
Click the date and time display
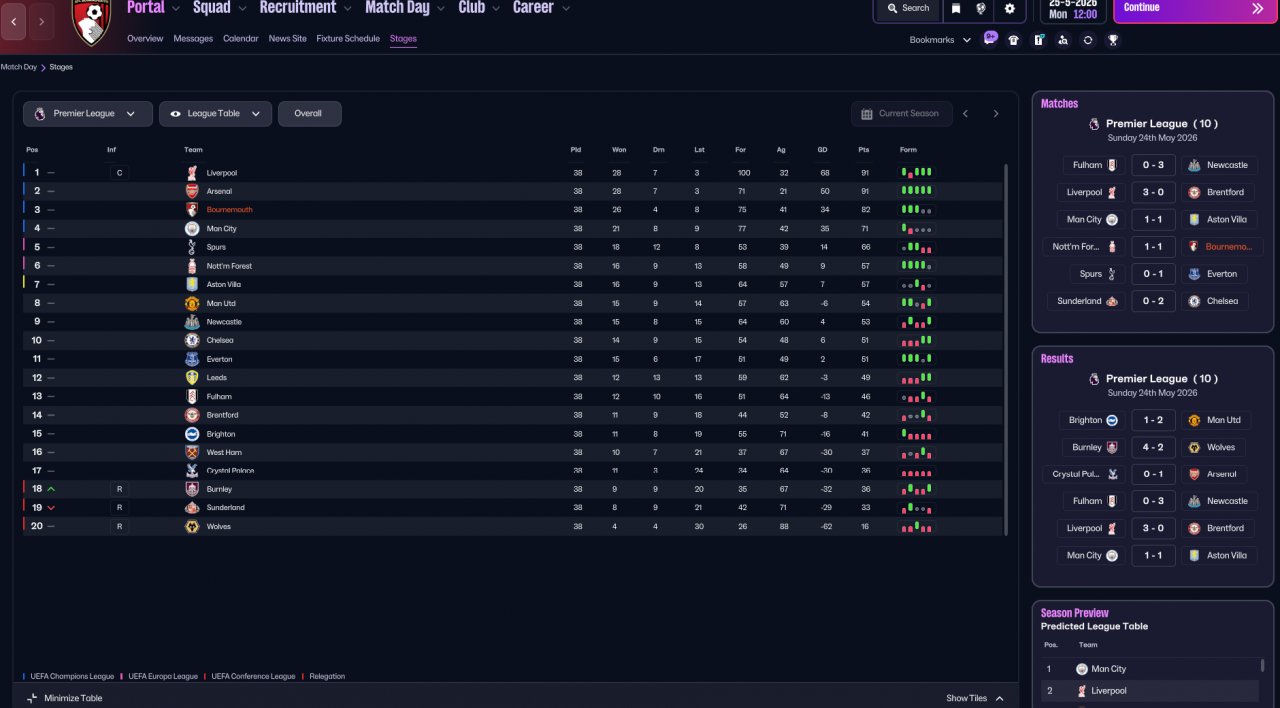[x=1074, y=9]
